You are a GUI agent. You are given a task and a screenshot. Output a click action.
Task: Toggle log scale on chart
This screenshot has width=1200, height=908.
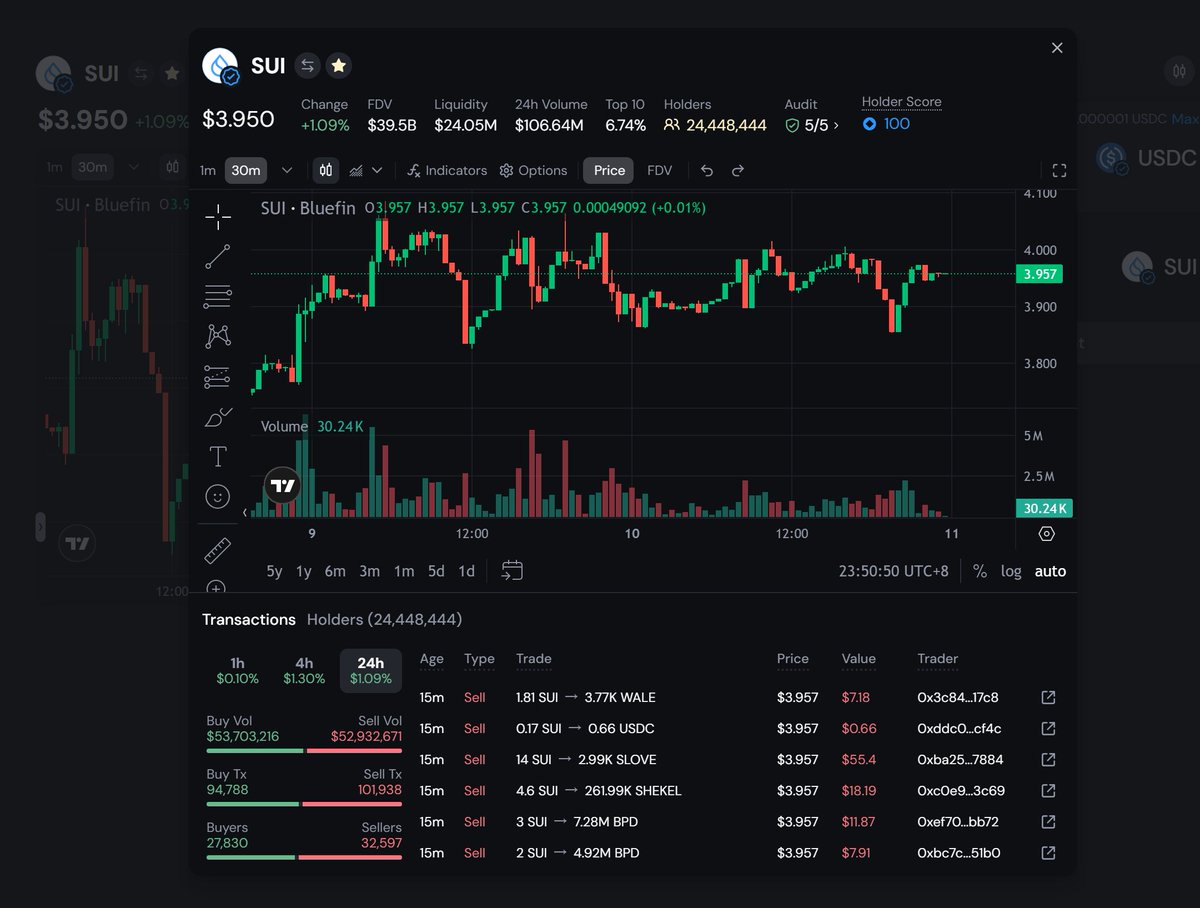(x=1011, y=571)
